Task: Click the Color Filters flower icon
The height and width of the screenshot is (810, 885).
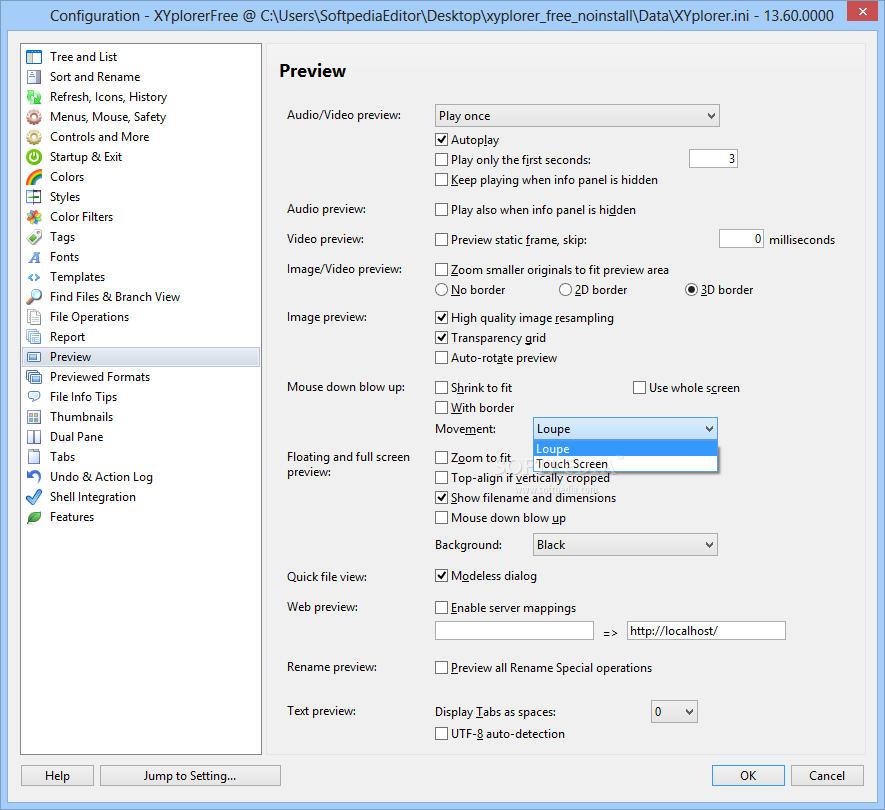Action: click(x=34, y=217)
